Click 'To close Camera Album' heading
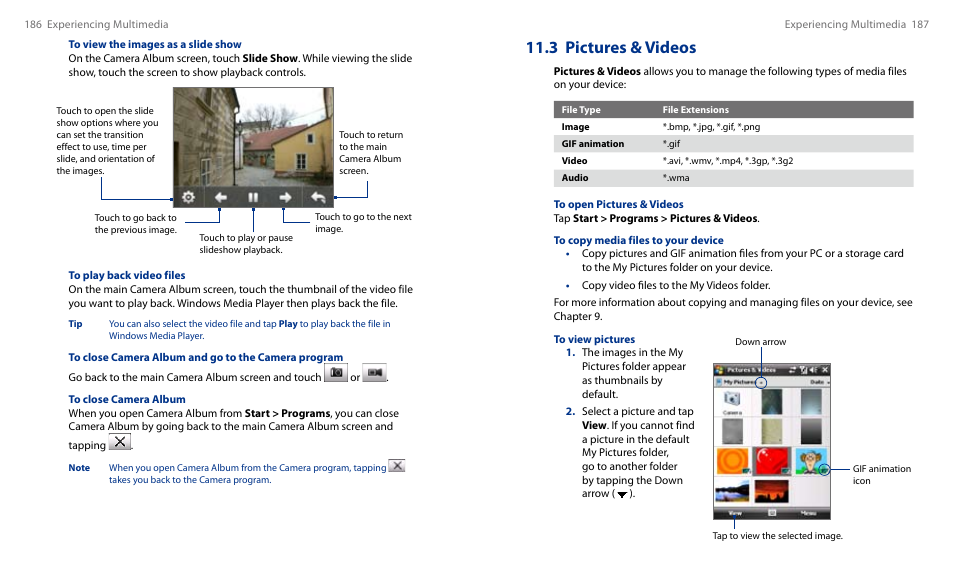 click(127, 399)
